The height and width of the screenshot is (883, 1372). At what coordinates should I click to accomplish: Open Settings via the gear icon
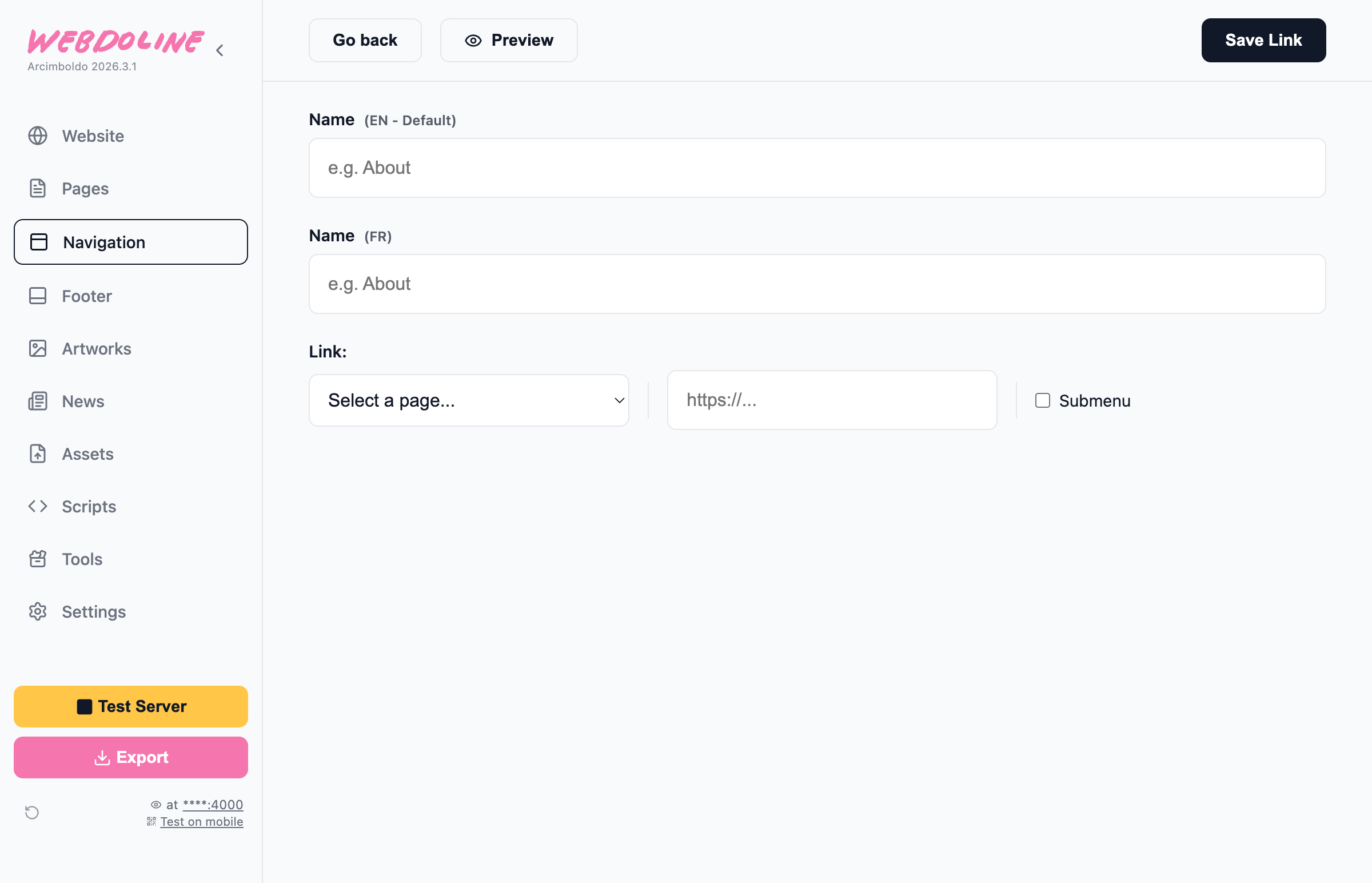(x=38, y=612)
